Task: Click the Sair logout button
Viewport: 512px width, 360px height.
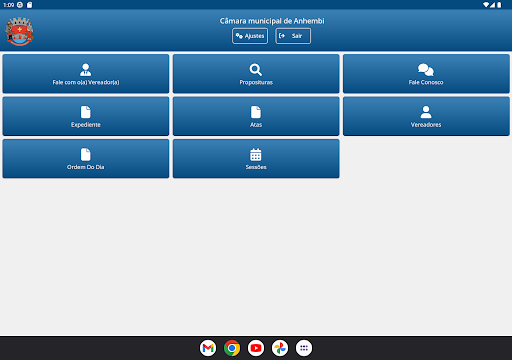Action: coord(293,36)
